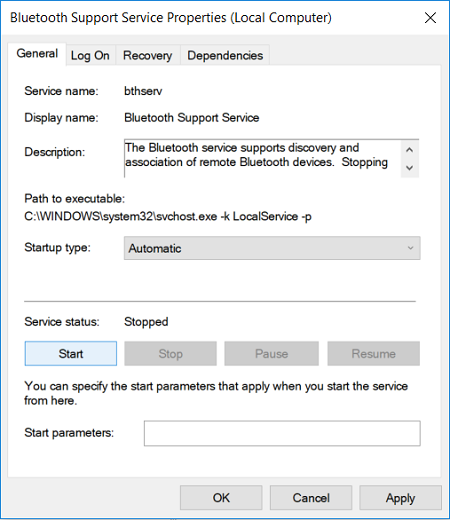The width and height of the screenshot is (450, 520).
Task: Click the executable path 'C:\WINDOWS\system32\svchost.exe -k LocalService -p'
Action: 168,217
